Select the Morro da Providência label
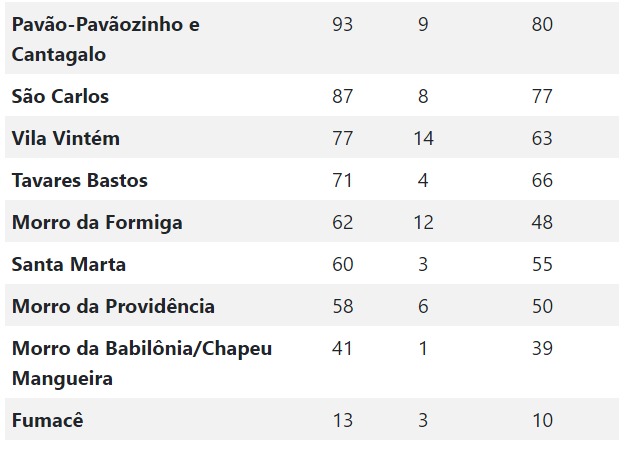630x455 pixels. point(113,306)
